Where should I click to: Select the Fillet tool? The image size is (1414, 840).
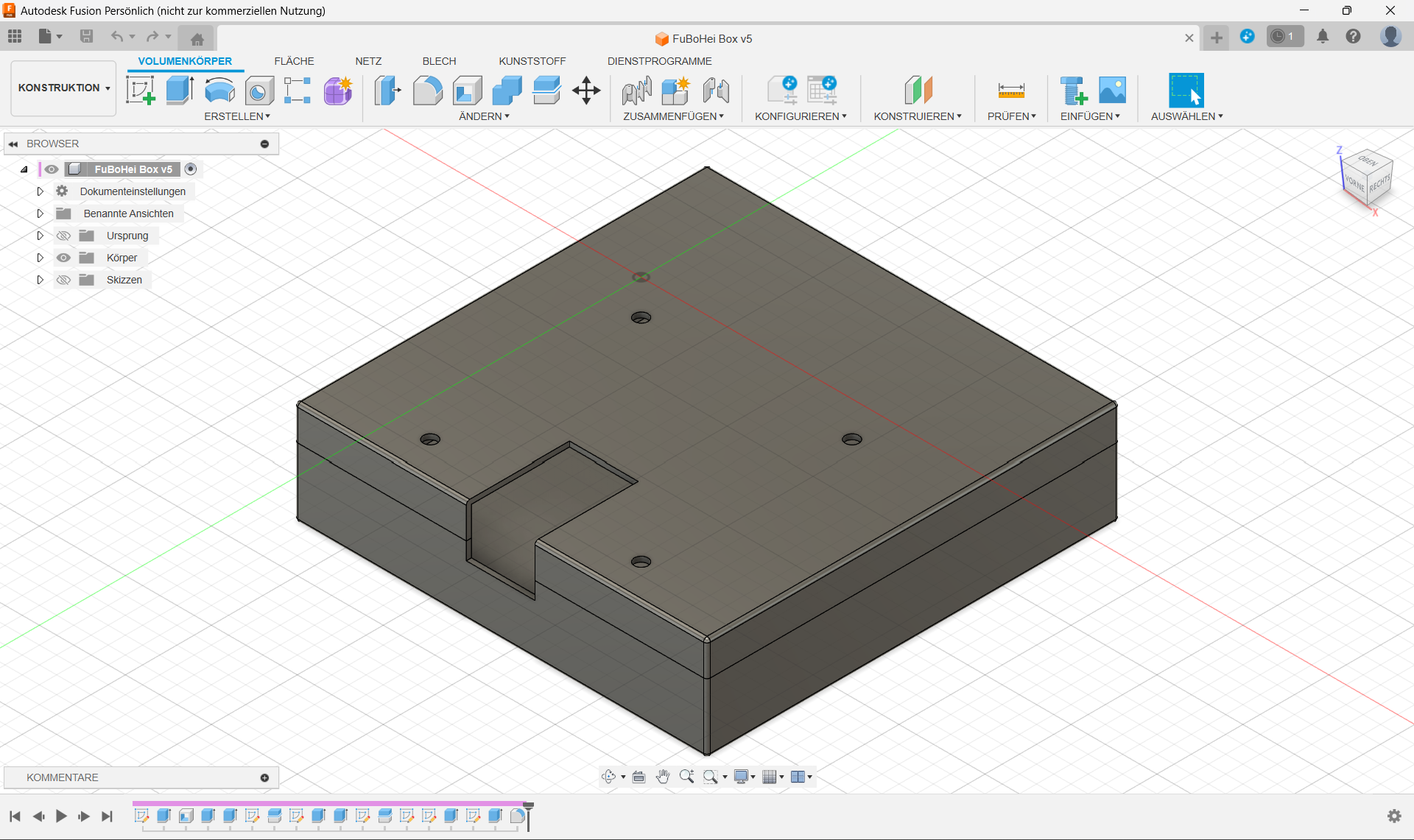point(427,91)
